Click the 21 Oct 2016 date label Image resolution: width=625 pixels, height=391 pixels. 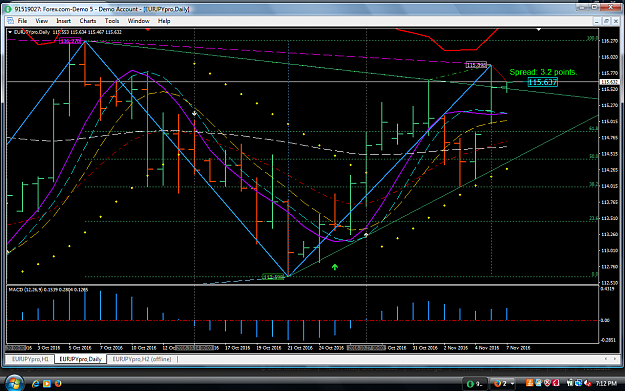point(300,348)
